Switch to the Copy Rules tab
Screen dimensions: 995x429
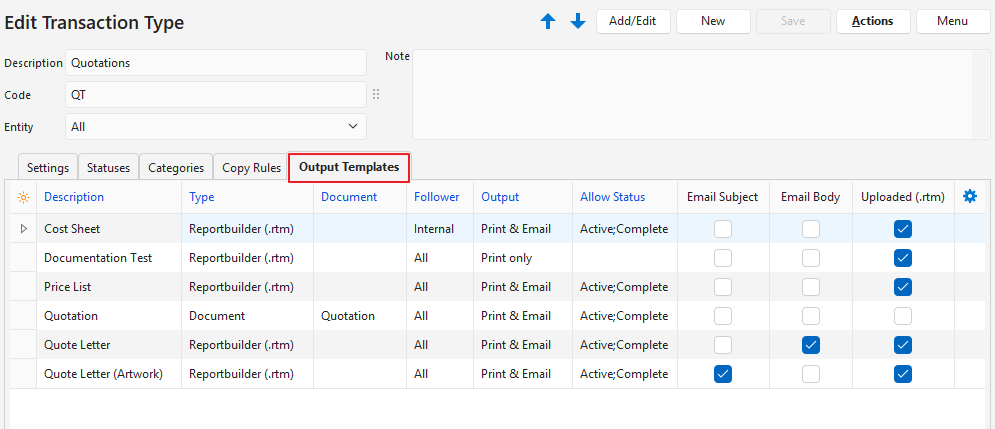pyautogui.click(x=251, y=168)
